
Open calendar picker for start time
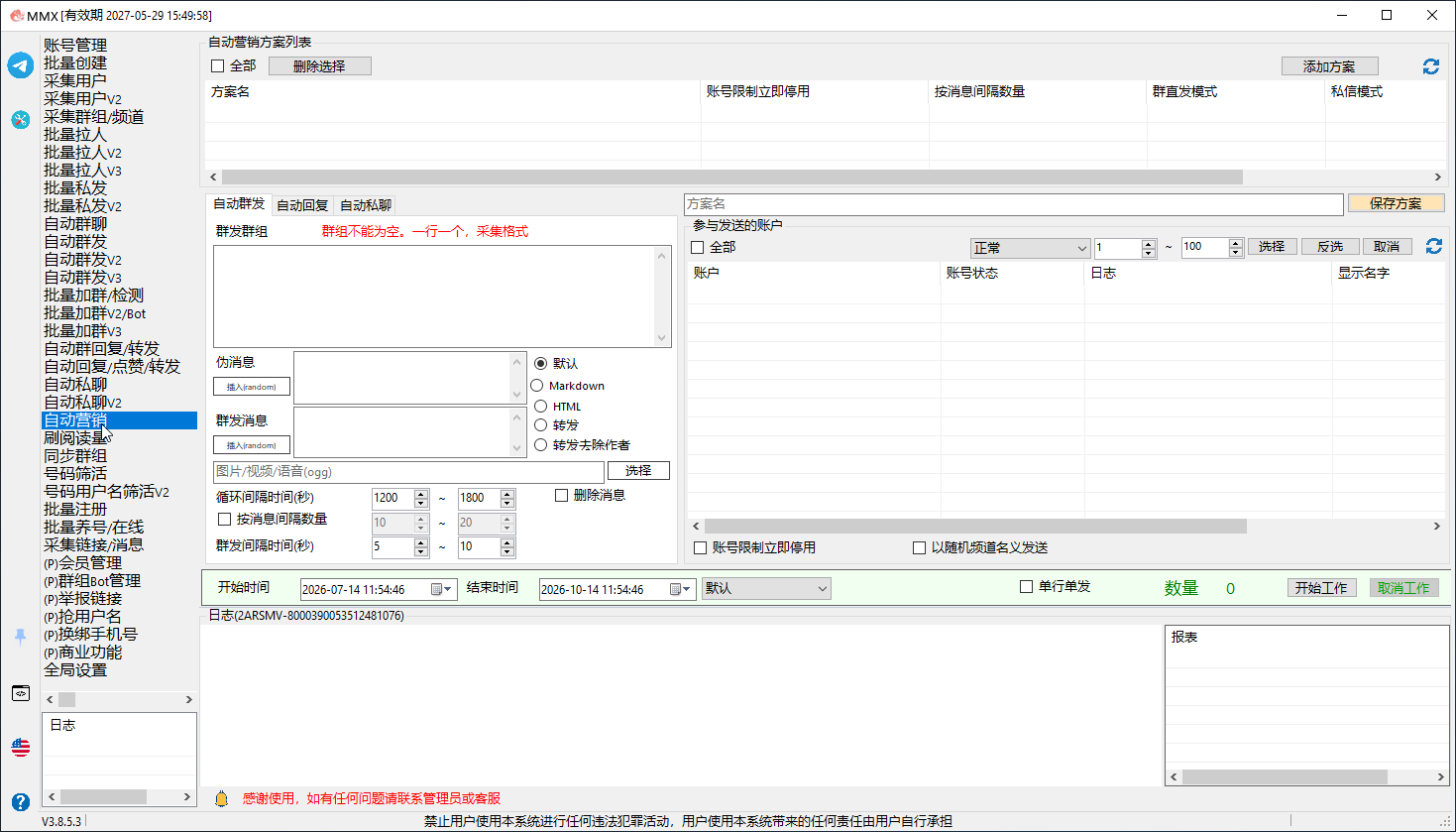[441, 589]
